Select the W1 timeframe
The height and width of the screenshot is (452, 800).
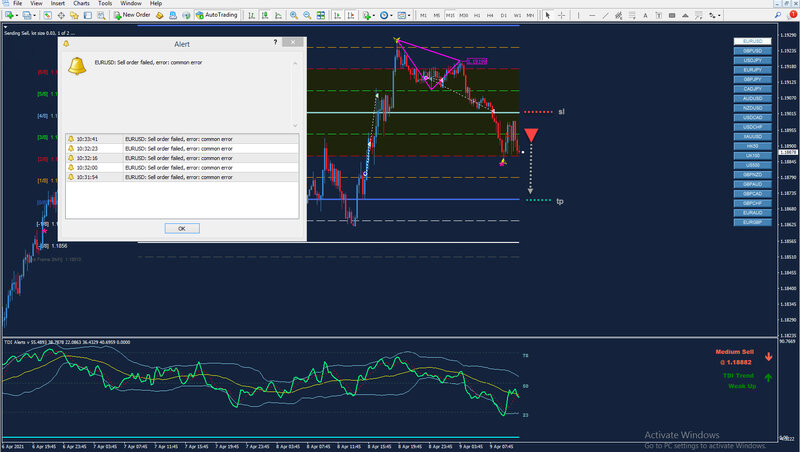coord(517,15)
